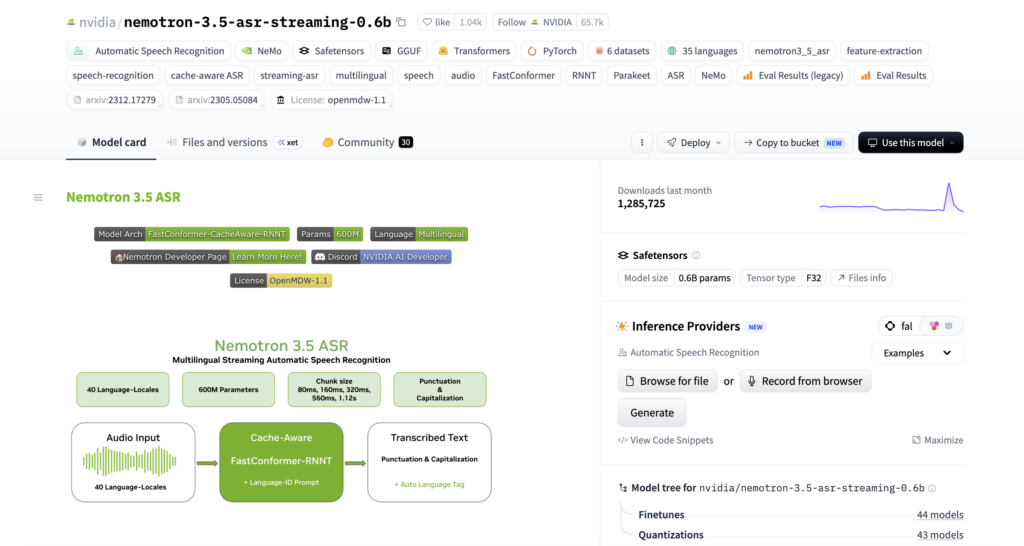Click the heart like button
The image size is (1024, 546).
436,22
